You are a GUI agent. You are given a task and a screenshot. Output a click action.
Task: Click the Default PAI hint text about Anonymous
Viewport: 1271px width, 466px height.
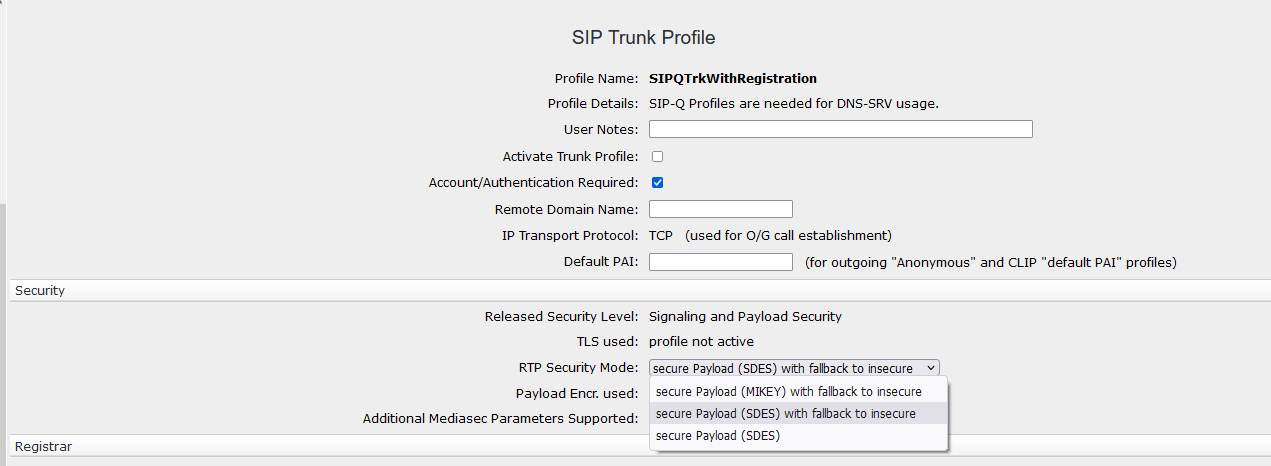point(990,262)
